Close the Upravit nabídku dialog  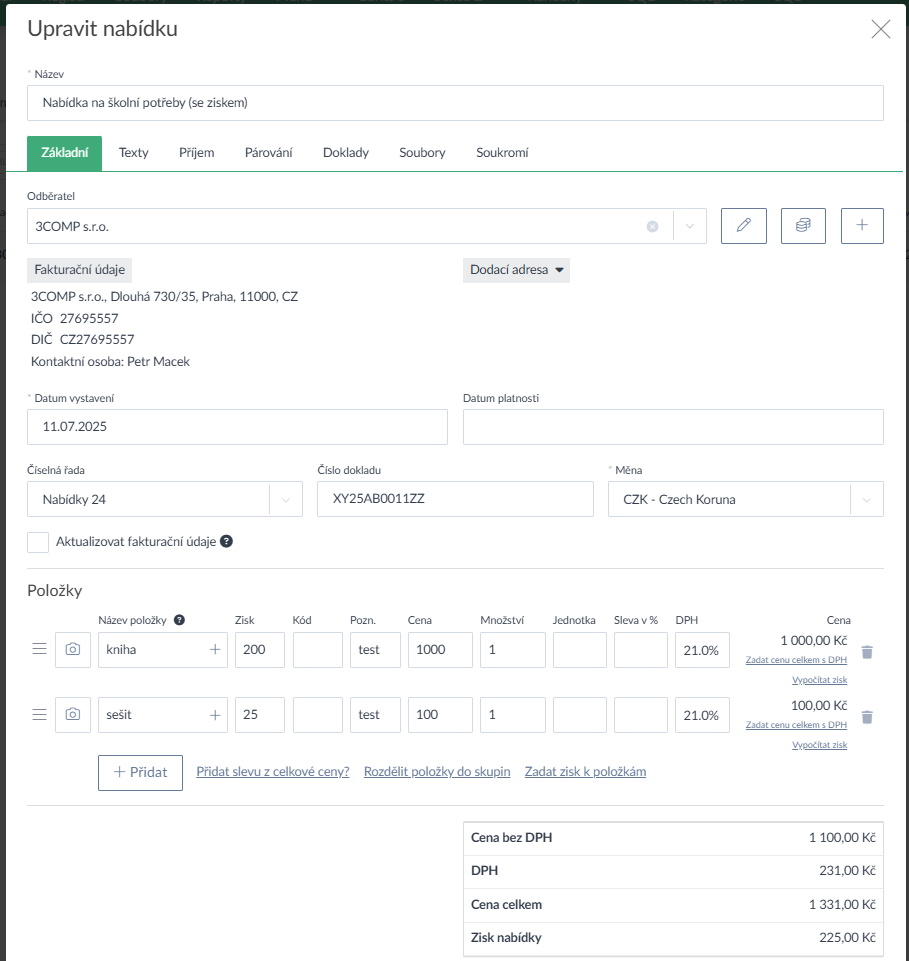click(880, 29)
